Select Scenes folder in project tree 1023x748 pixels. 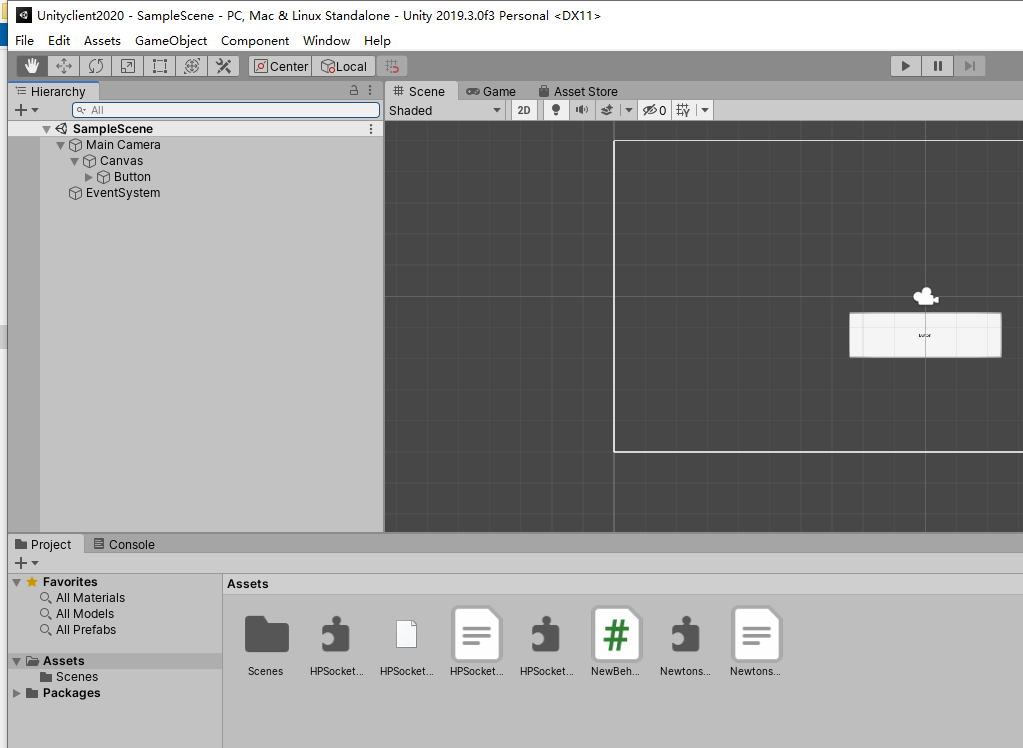coord(69,677)
